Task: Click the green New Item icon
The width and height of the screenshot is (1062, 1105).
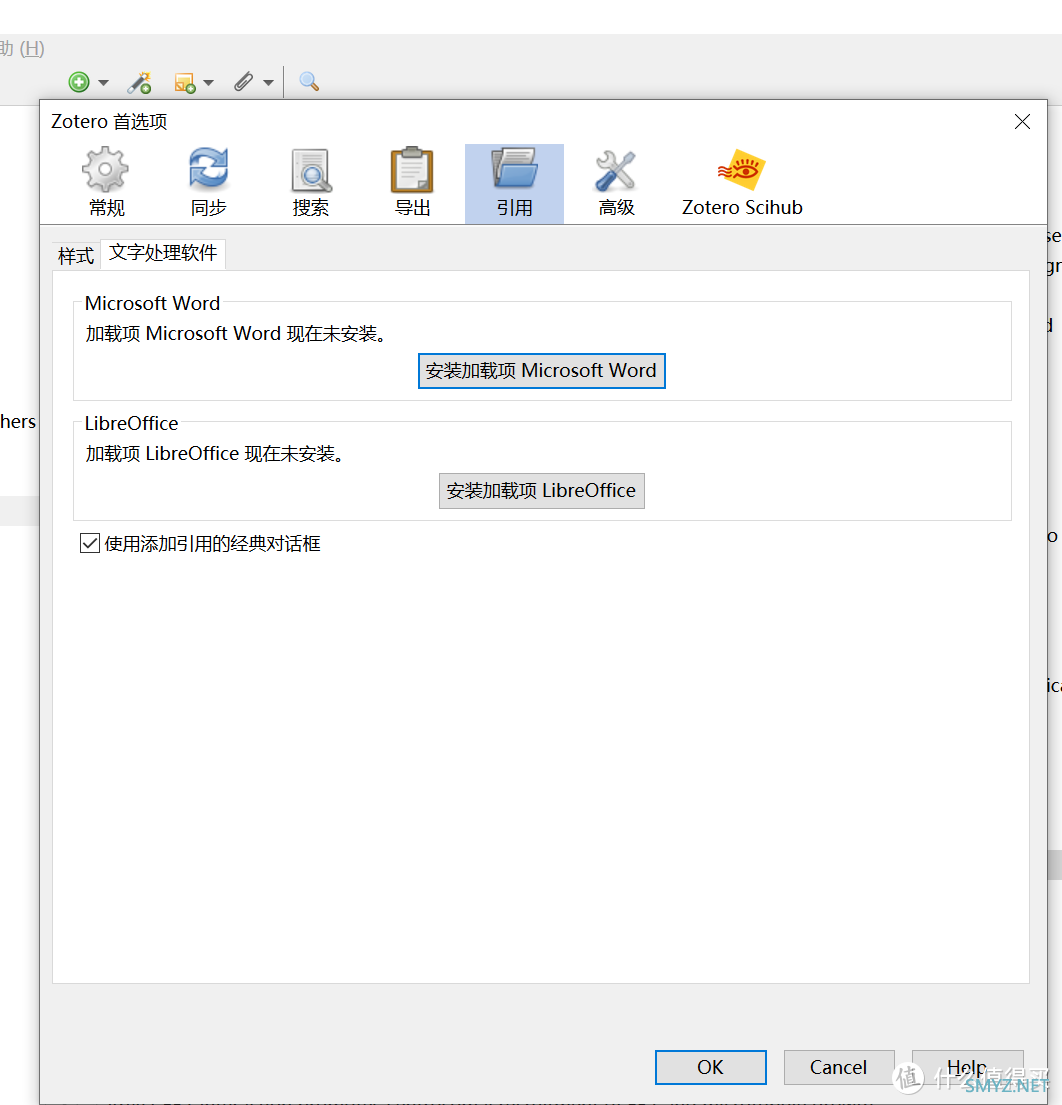Action: (79, 82)
